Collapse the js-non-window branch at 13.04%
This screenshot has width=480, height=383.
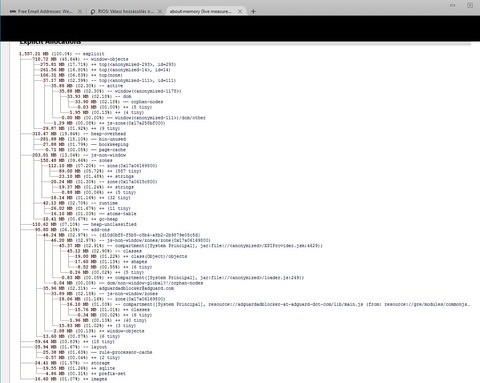(79, 155)
